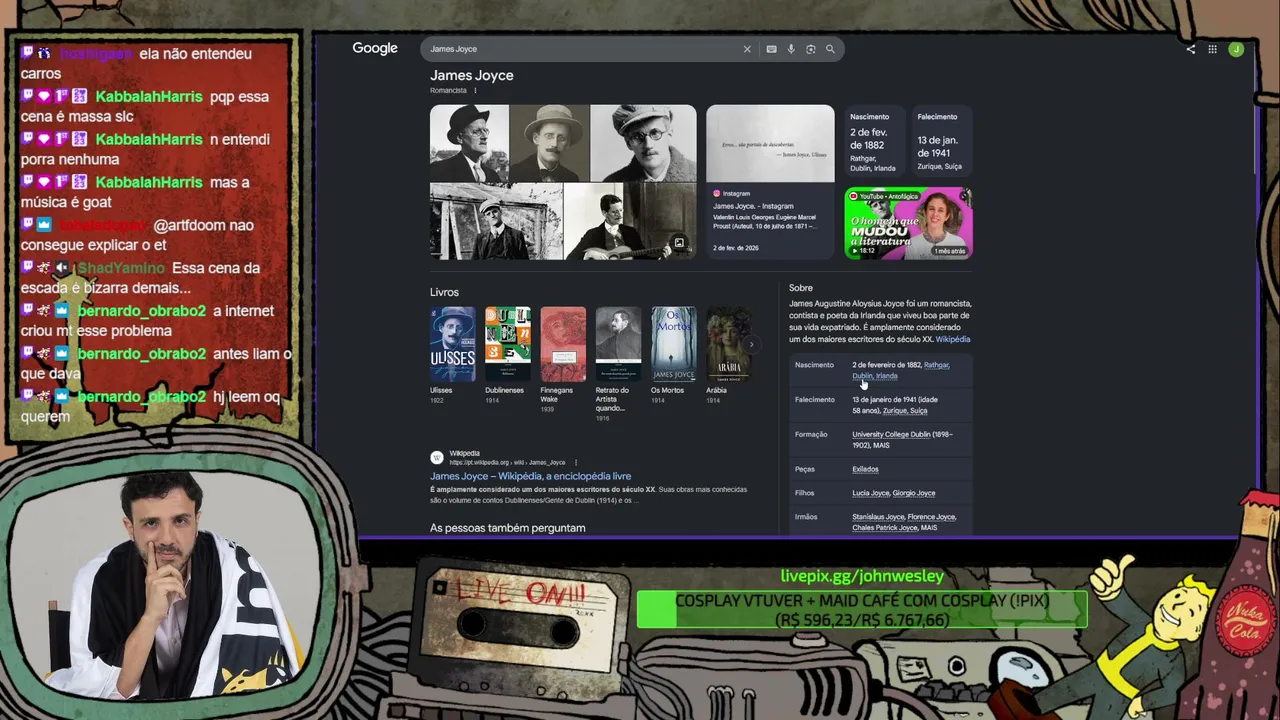1280x720 pixels.
Task: Expand MAIS in the Formação row
Action: coord(881,445)
